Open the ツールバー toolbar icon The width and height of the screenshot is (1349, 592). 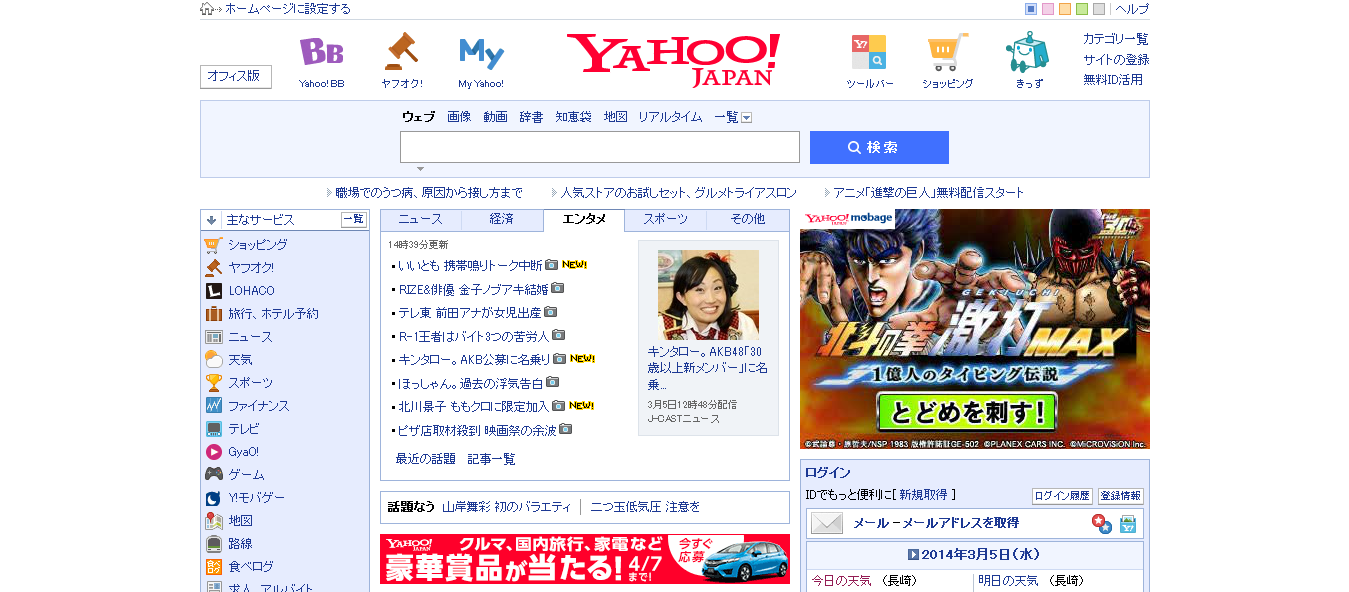coord(869,52)
